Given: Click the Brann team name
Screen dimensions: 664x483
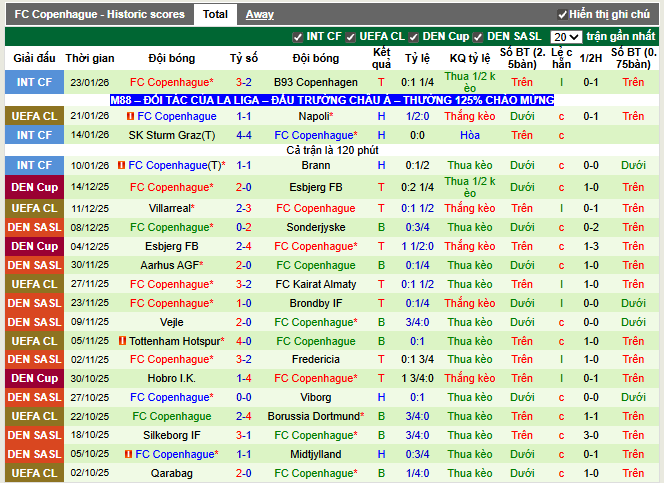Looking at the screenshot, I should point(315,165).
